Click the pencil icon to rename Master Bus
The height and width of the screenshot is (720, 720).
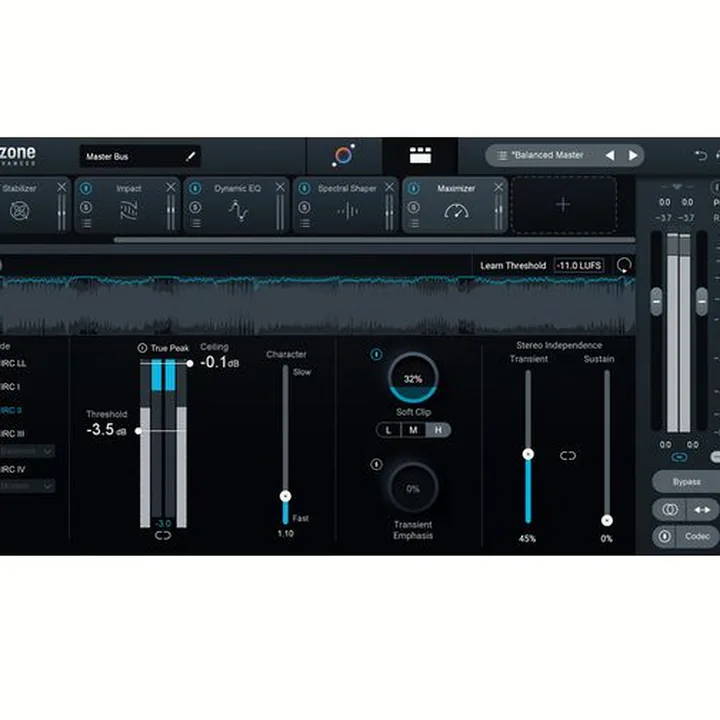(191, 156)
